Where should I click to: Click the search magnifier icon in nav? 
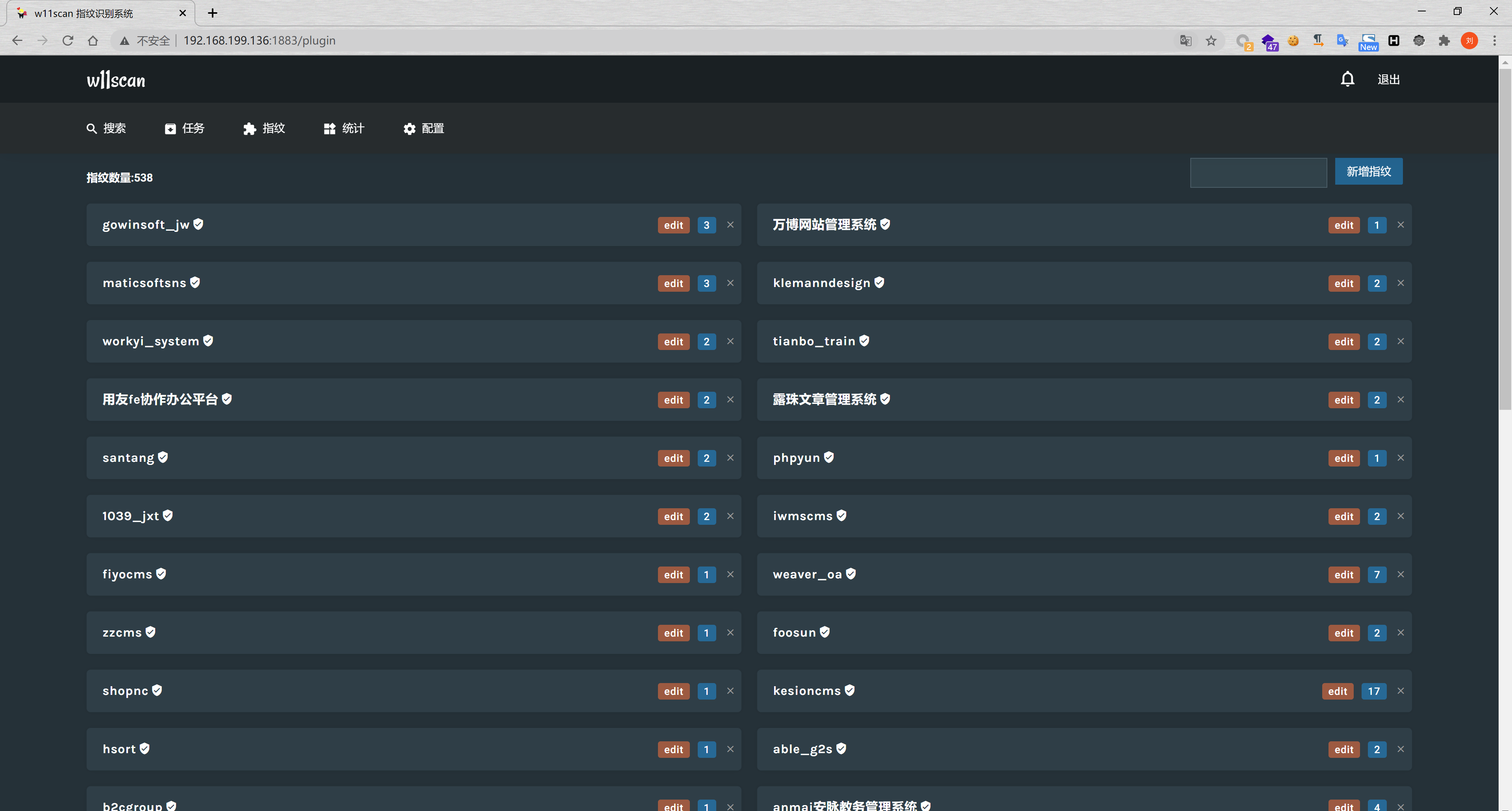click(x=92, y=128)
